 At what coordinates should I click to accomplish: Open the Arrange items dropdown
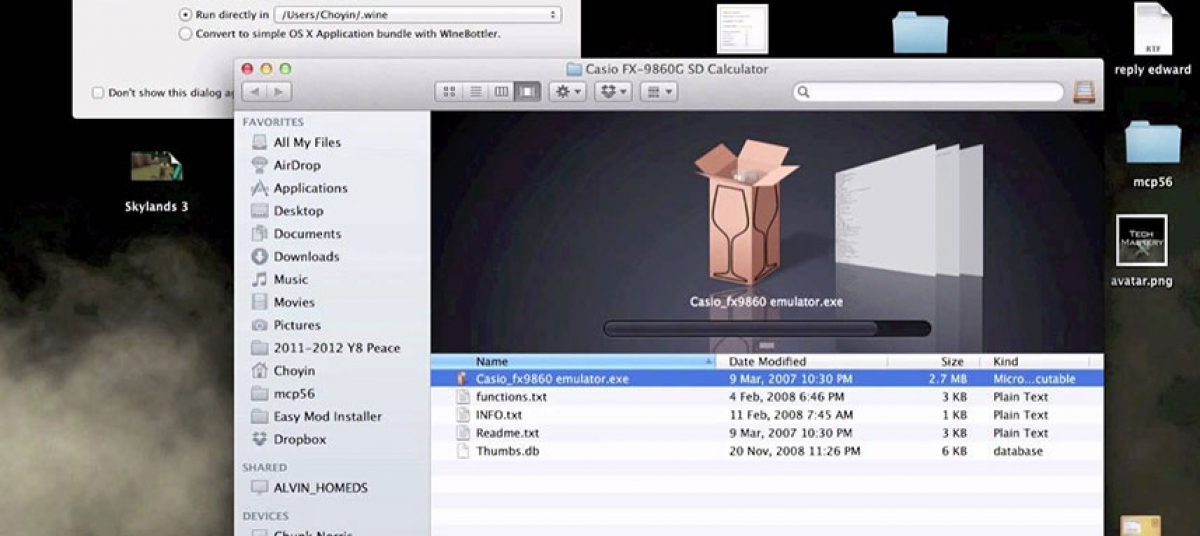coord(658,91)
